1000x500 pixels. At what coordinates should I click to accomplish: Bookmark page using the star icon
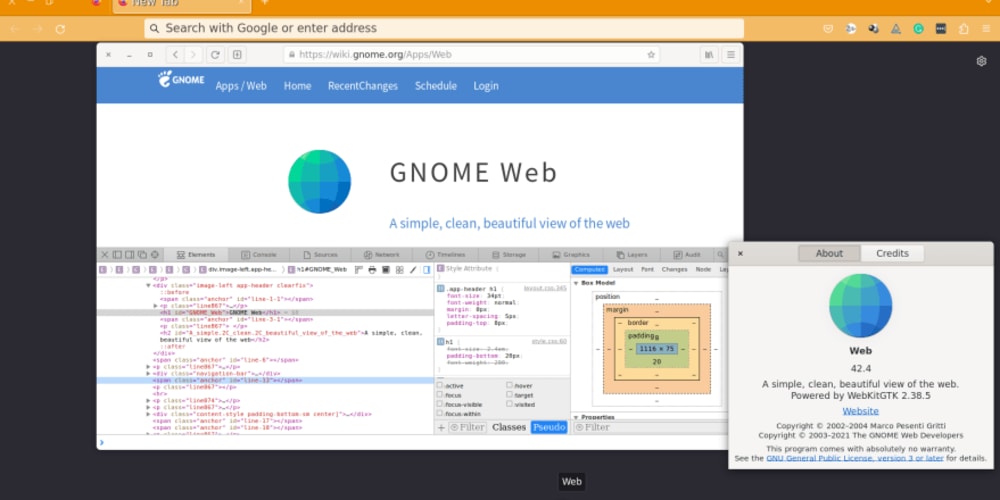(651, 55)
